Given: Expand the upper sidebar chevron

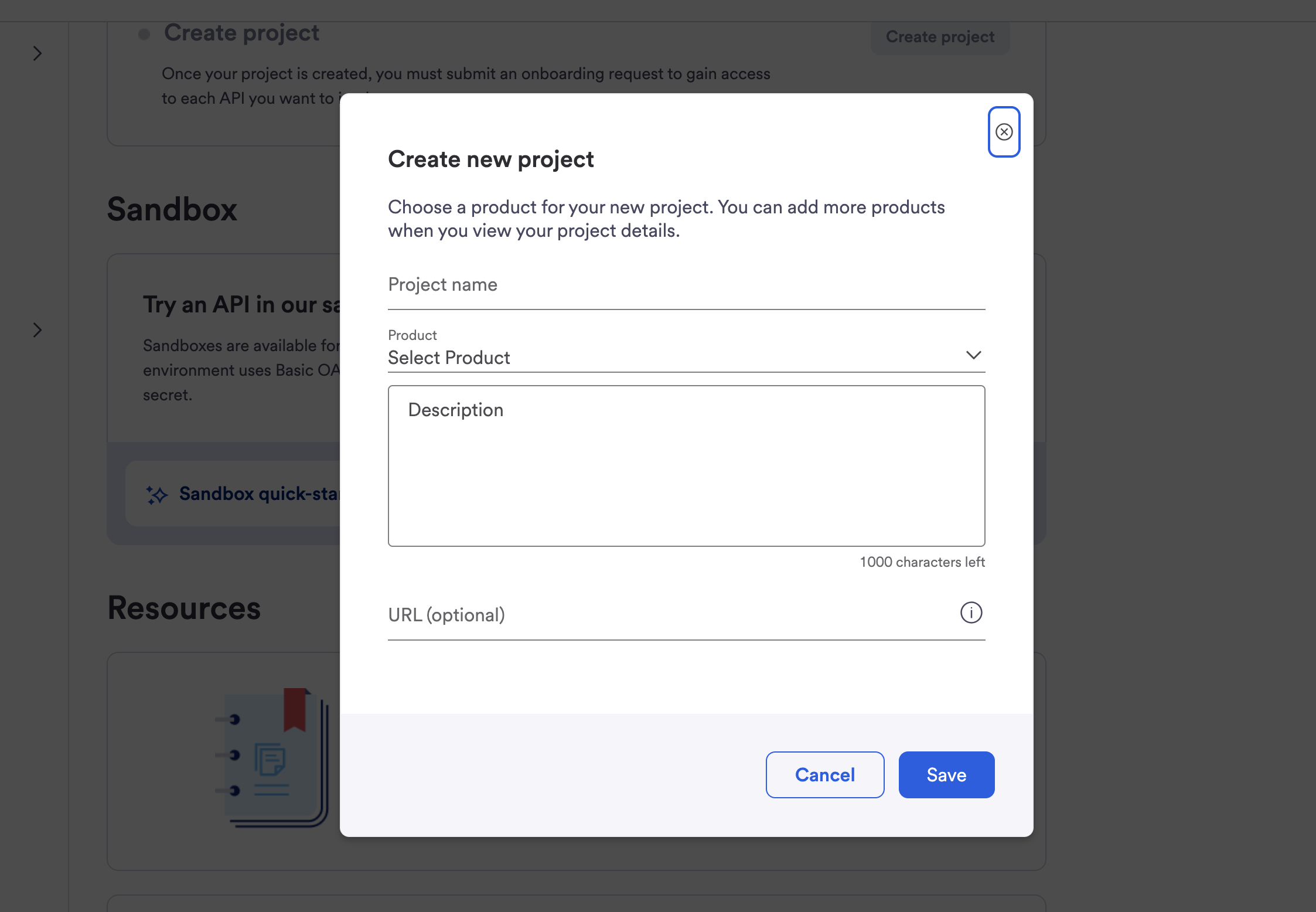Looking at the screenshot, I should [x=37, y=54].
